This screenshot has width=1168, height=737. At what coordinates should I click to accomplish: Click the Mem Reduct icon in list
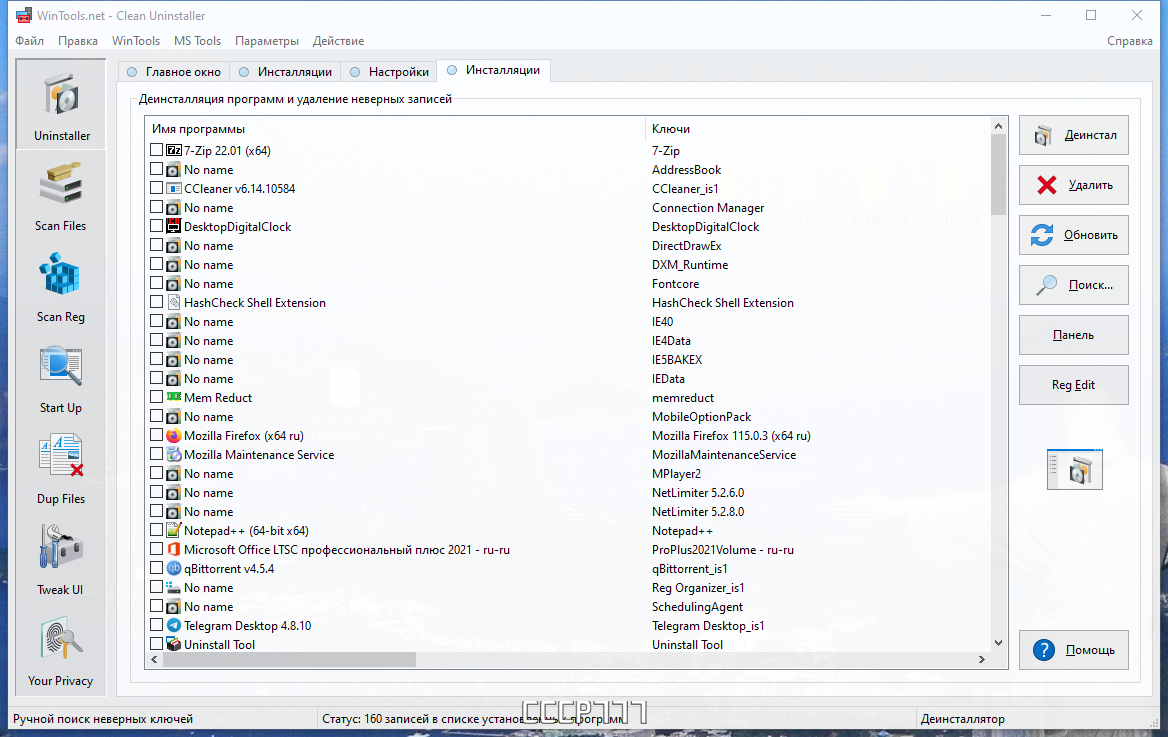tap(174, 397)
